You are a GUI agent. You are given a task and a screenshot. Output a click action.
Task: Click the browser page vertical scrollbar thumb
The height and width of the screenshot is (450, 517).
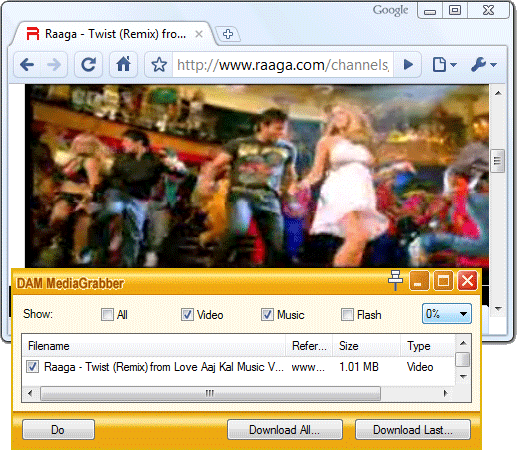[x=498, y=161]
